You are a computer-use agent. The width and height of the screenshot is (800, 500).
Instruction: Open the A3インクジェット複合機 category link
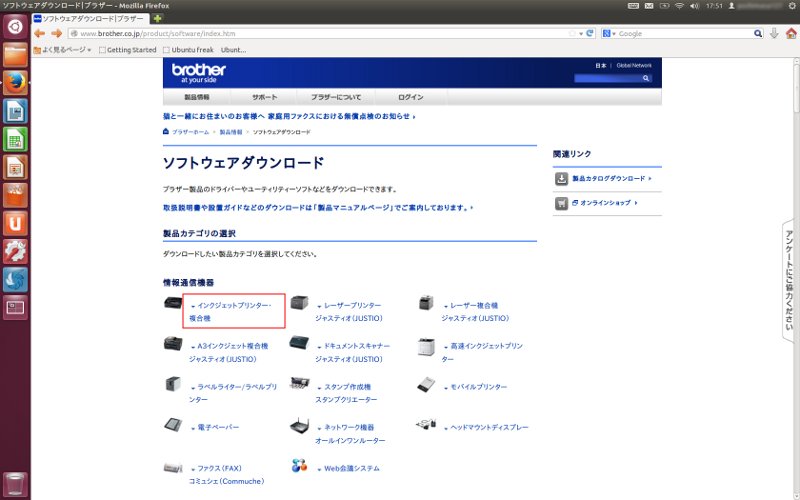tap(228, 353)
